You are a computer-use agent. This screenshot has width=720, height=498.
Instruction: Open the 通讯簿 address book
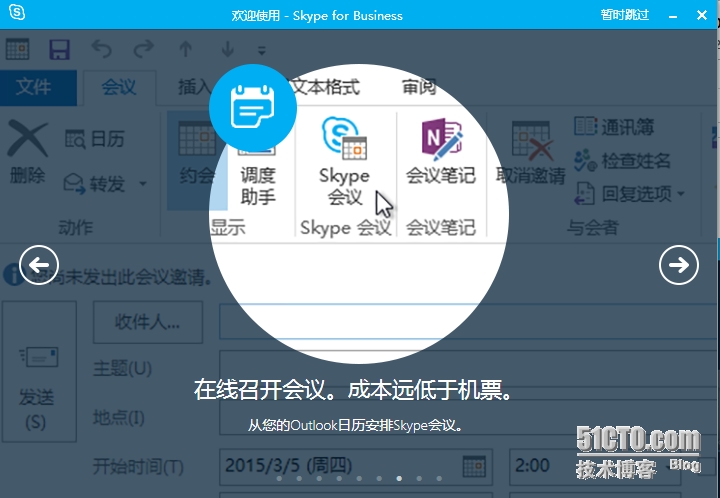click(x=614, y=127)
